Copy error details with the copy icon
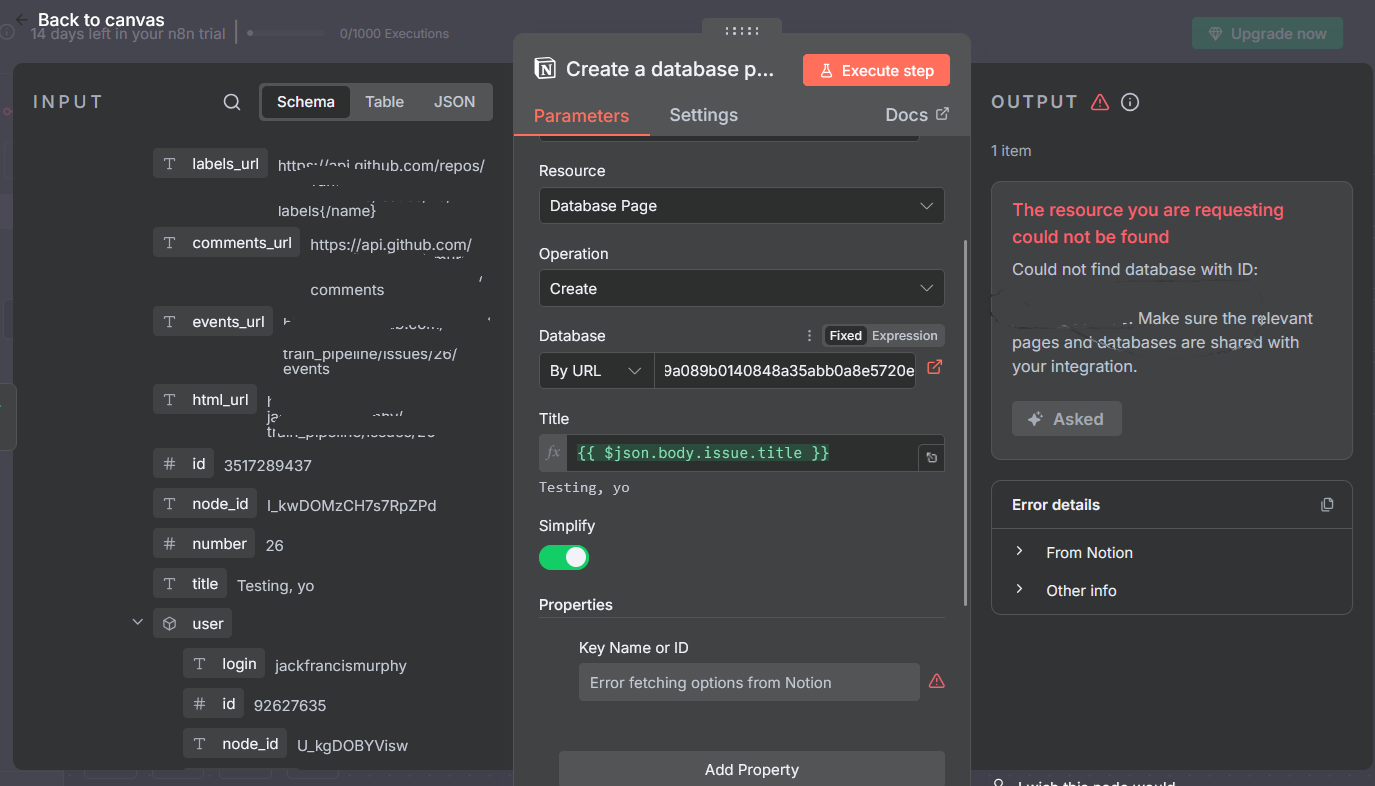This screenshot has height=786, width=1375. pyautogui.click(x=1327, y=505)
